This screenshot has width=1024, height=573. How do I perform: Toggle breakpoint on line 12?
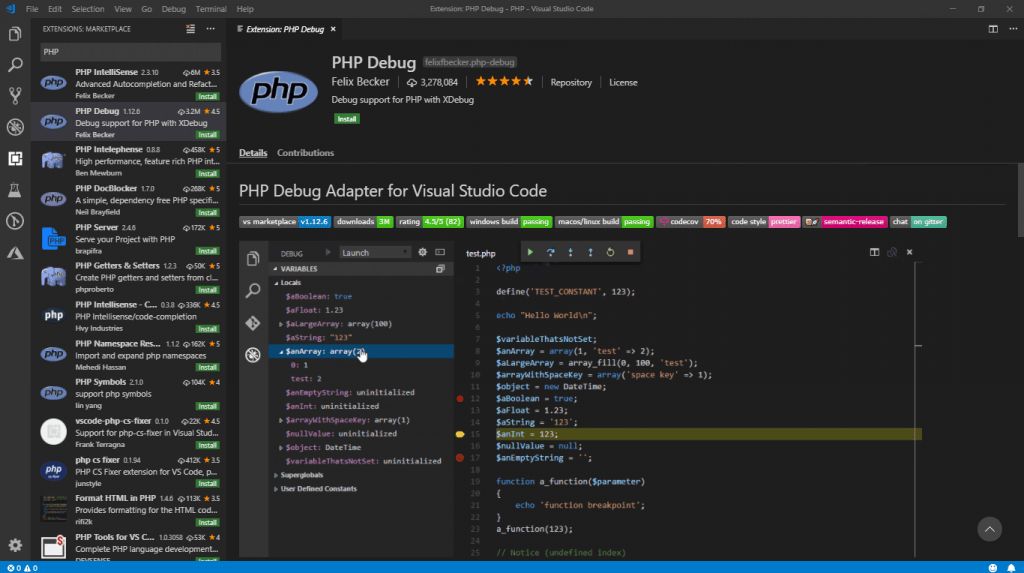click(x=460, y=399)
